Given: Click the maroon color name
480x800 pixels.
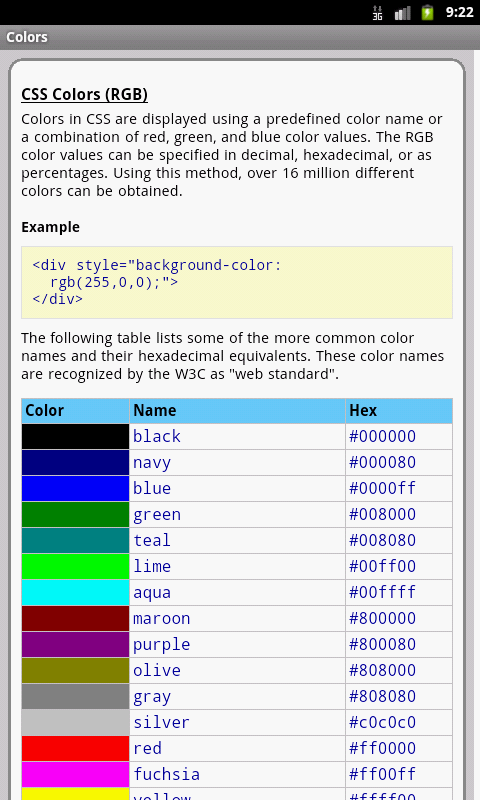Looking at the screenshot, I should [161, 618].
